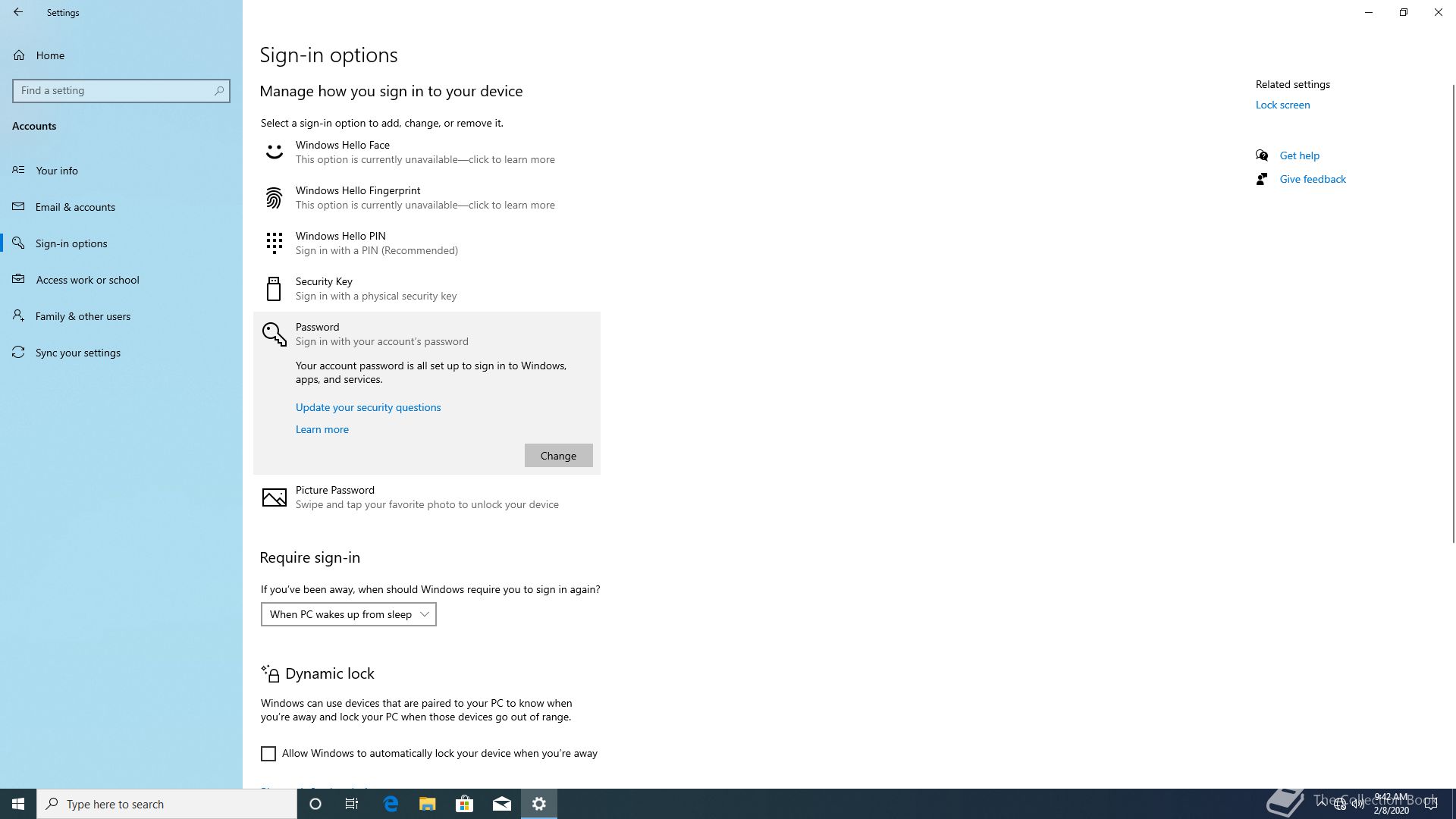Screen dimensions: 1456x819
Task: Open Task View on taskbar
Action: coord(352,804)
